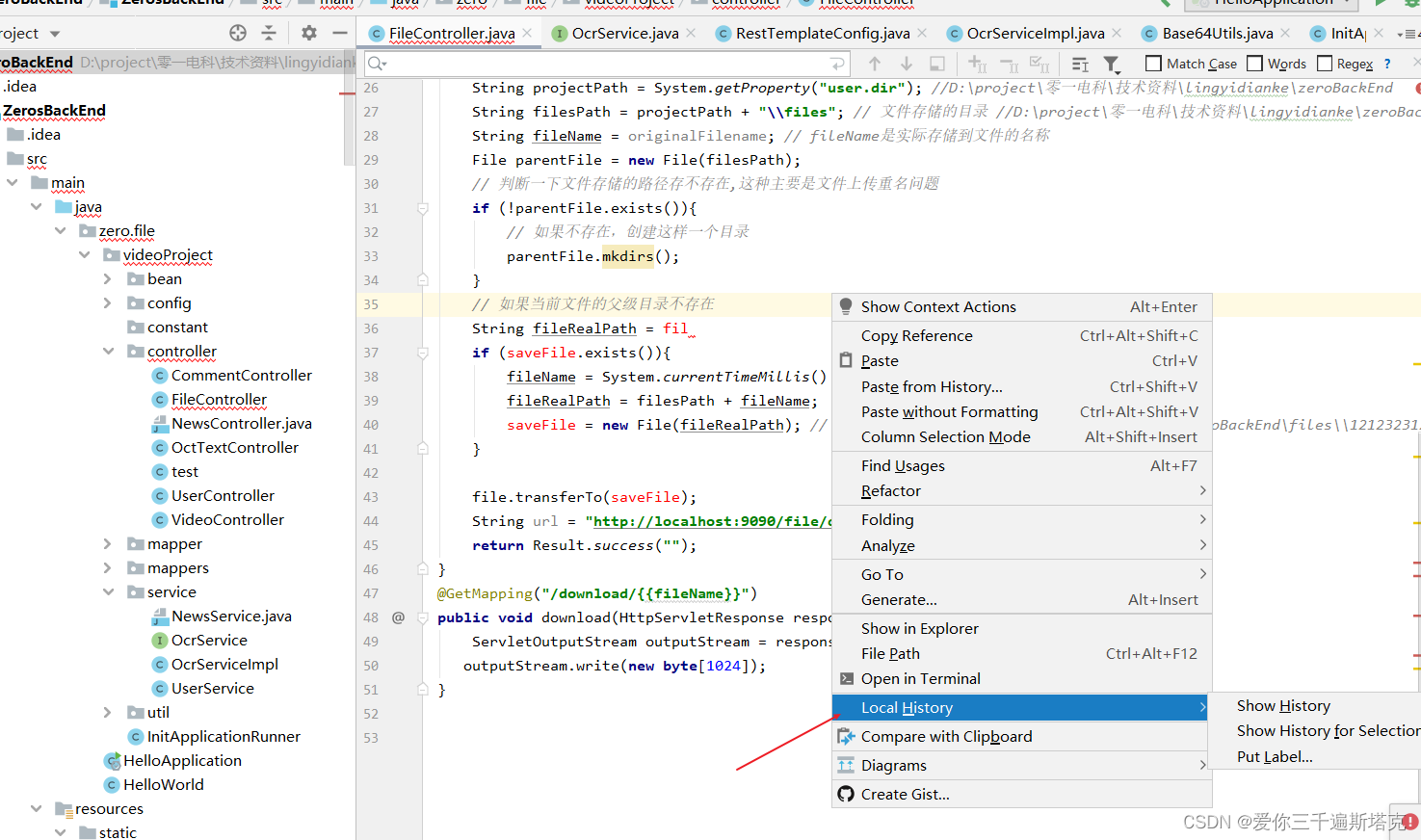
Task: Select Column Selection Mode
Action: pyautogui.click(x=1022, y=437)
